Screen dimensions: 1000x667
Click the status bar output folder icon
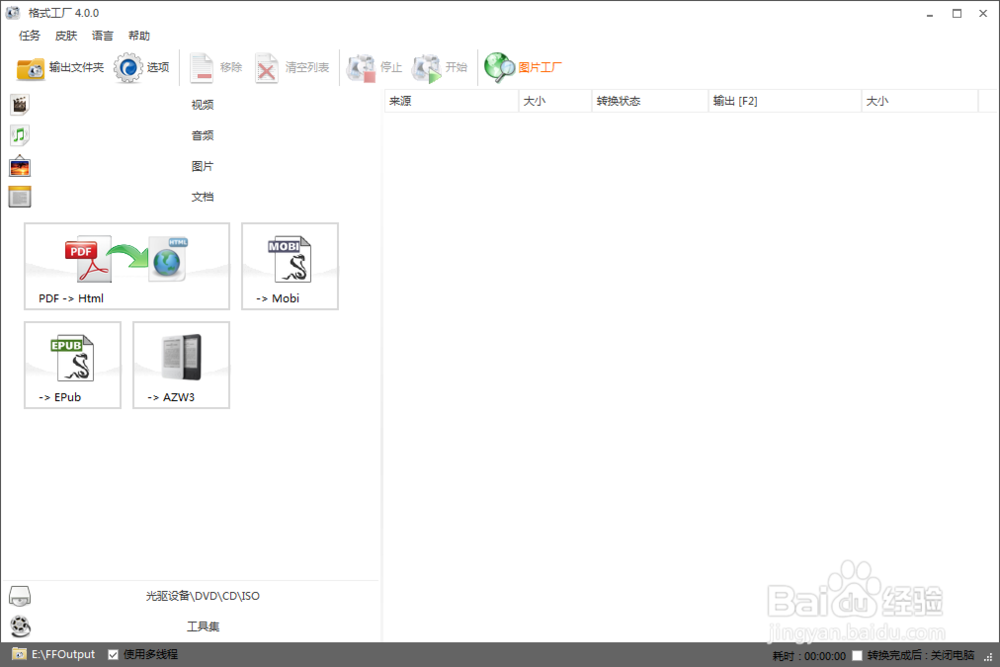click(x=19, y=654)
